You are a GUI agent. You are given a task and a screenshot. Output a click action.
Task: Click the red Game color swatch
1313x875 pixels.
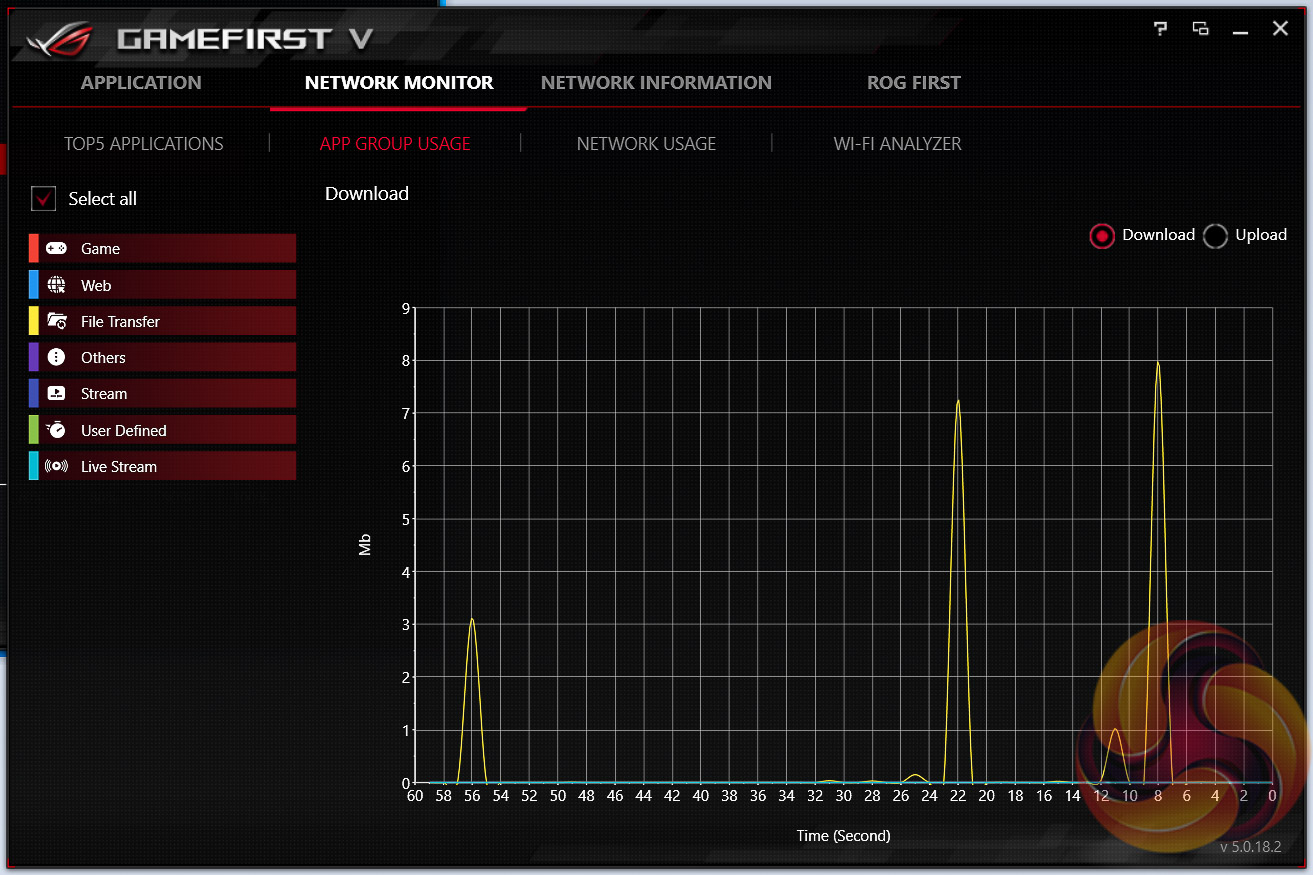(x=33, y=248)
